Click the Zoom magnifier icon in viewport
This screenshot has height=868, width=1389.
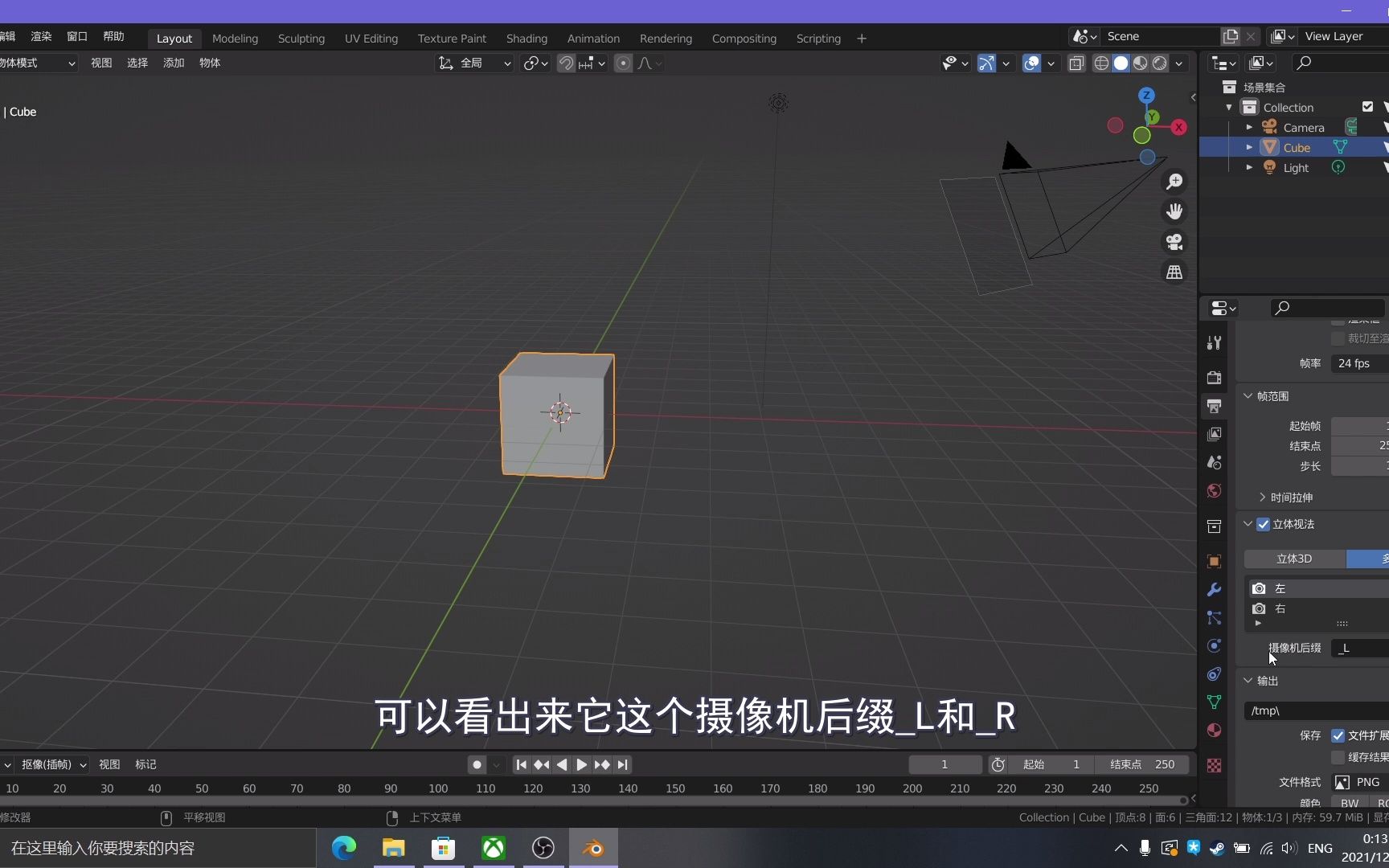[x=1174, y=181]
